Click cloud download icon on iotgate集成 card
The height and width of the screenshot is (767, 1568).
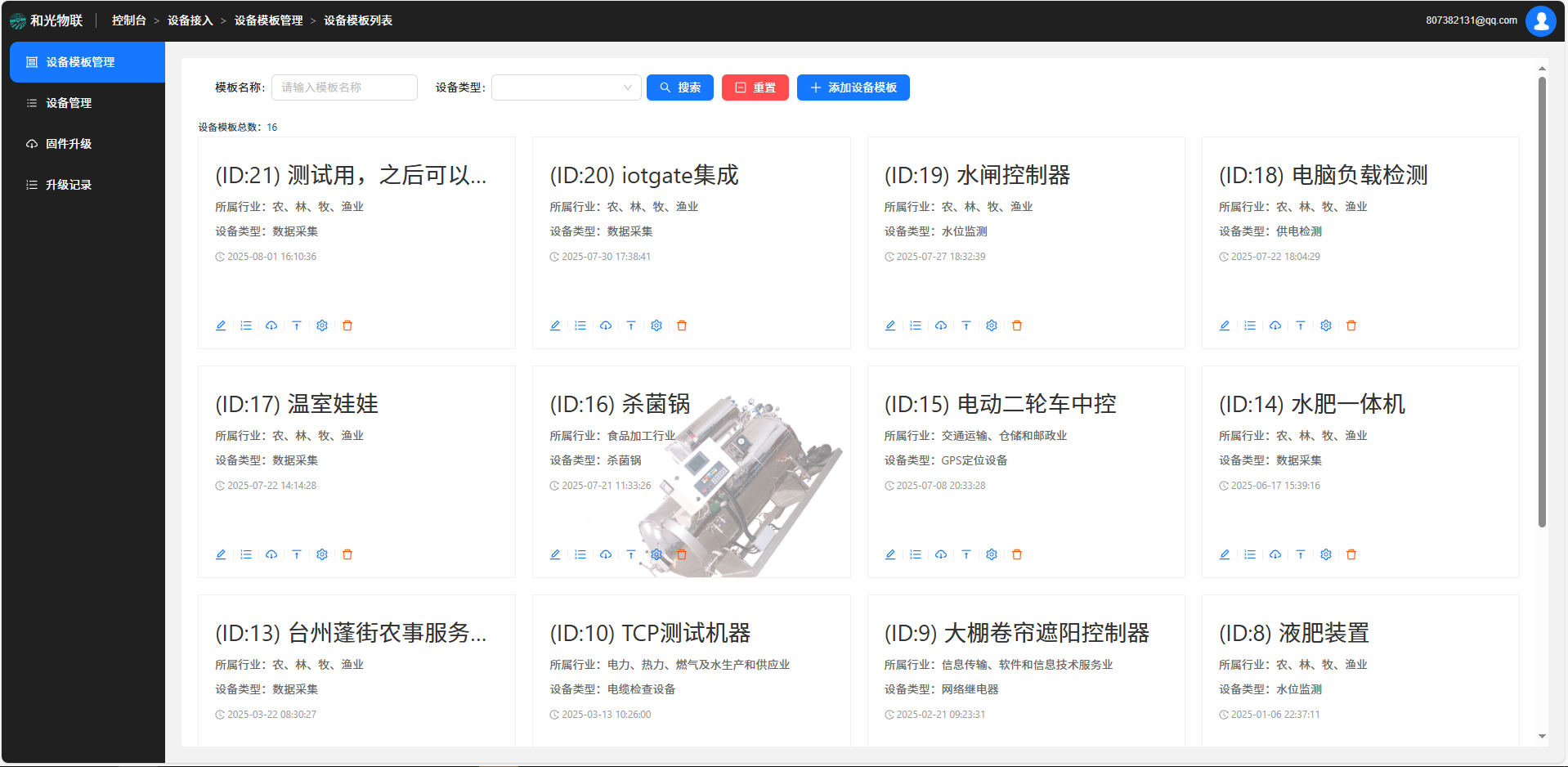tap(606, 325)
